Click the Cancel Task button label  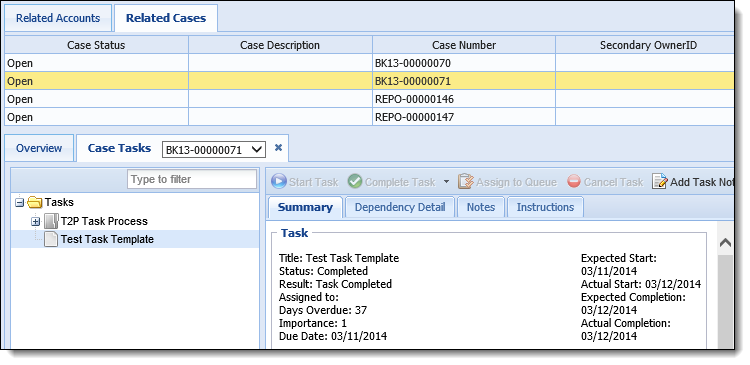[614, 182]
